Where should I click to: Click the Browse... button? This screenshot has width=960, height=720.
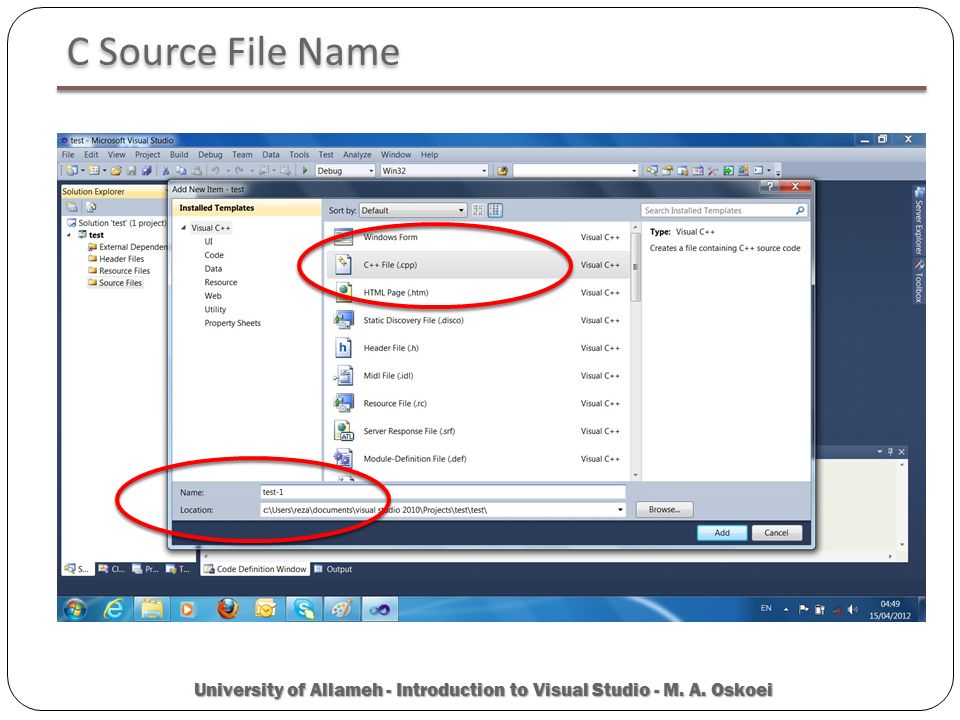coord(664,509)
